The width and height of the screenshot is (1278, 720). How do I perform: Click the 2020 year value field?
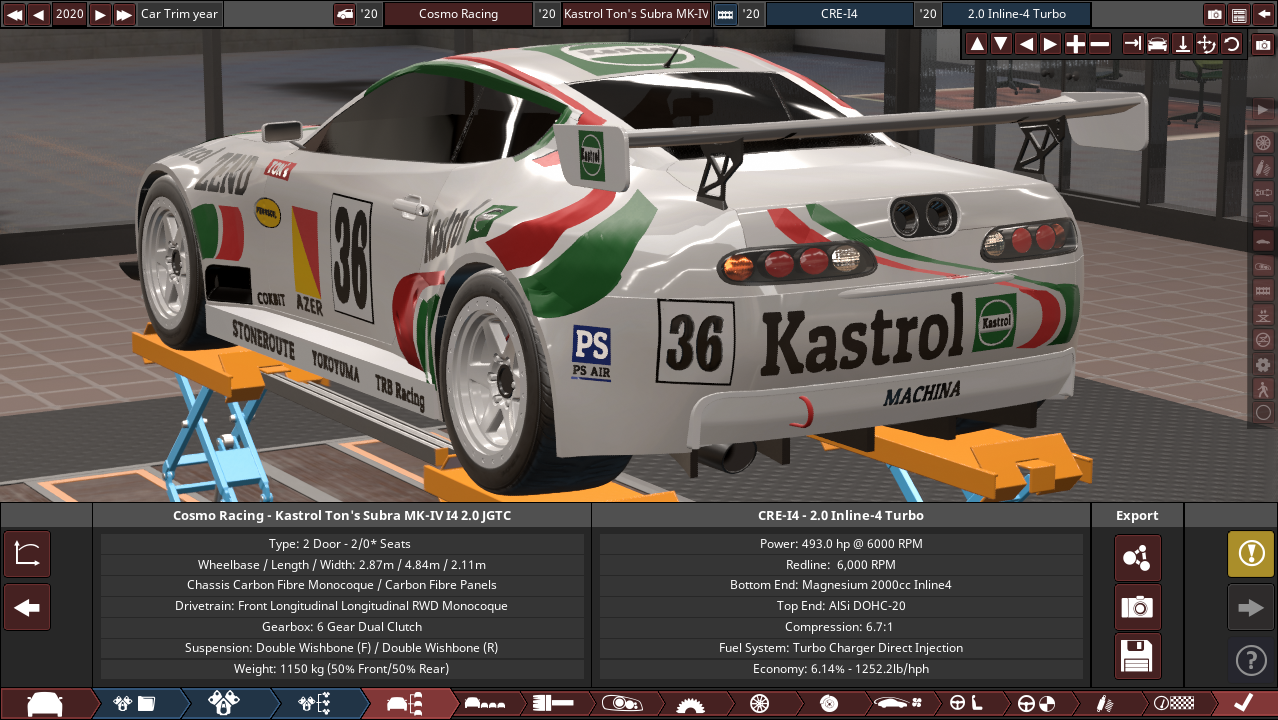(x=69, y=14)
